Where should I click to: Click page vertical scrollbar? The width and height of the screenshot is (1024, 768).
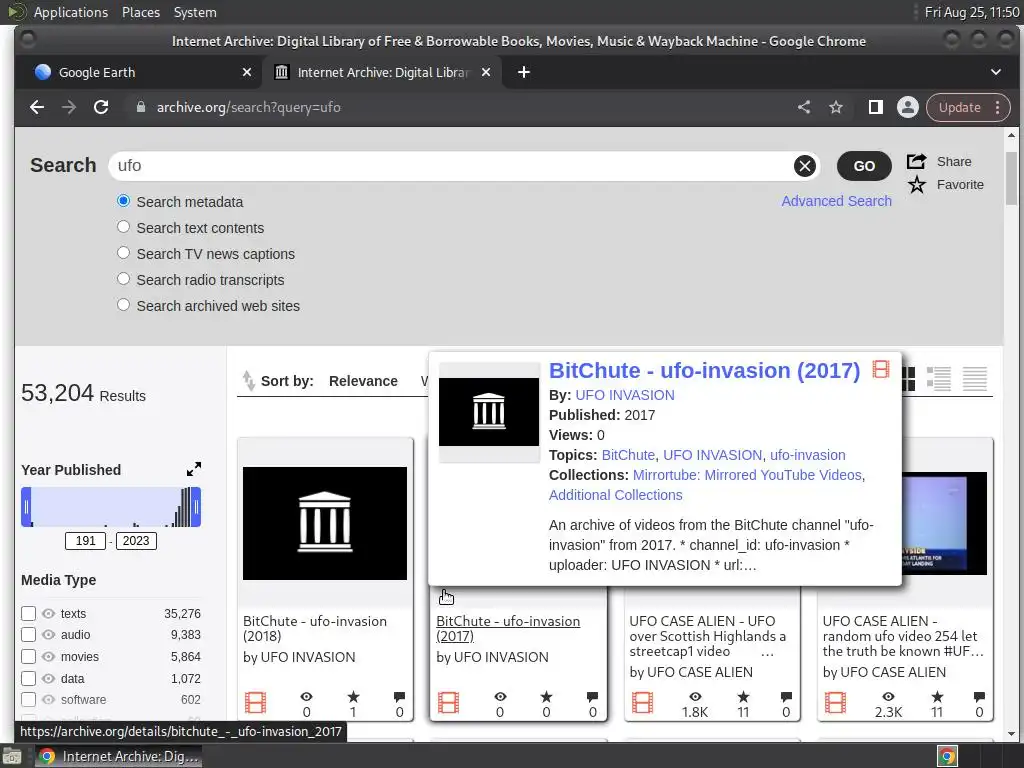tap(1011, 179)
